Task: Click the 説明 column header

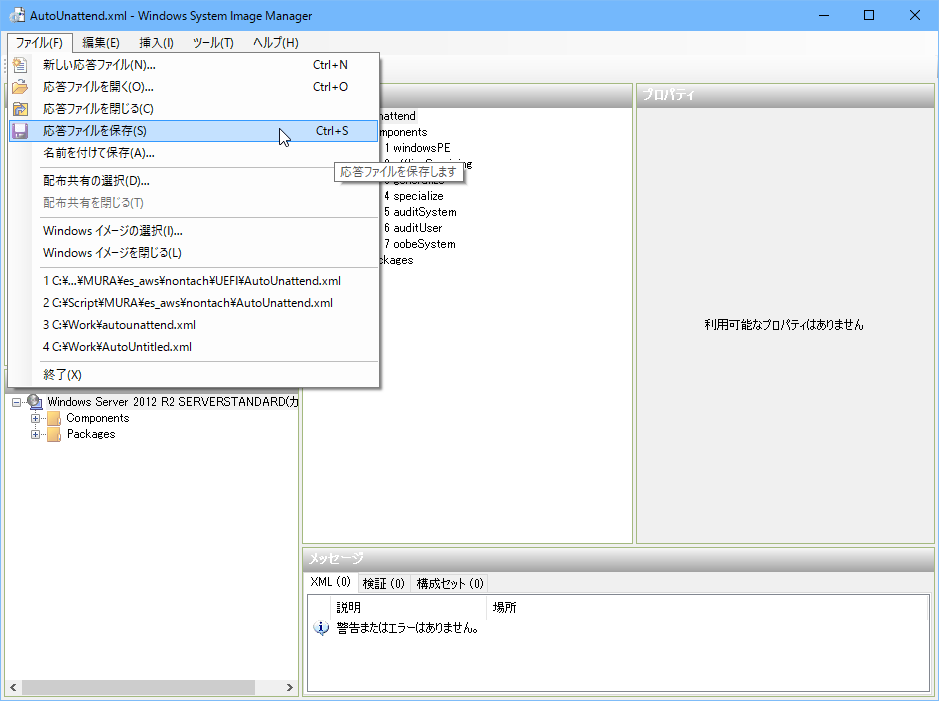Action: (x=408, y=608)
